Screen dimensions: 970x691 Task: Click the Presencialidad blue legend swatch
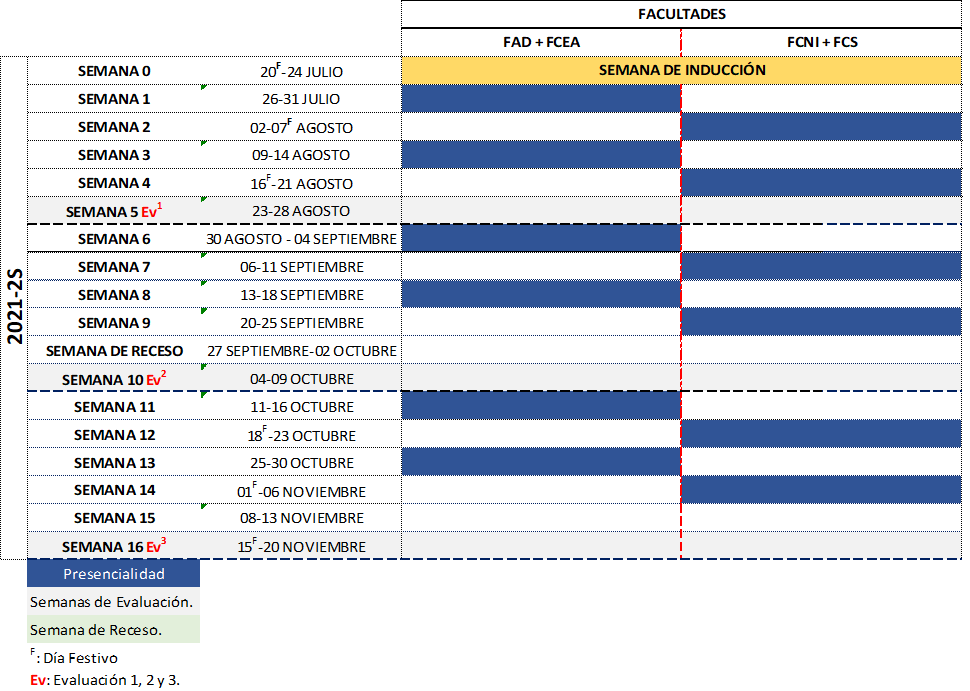(x=114, y=574)
